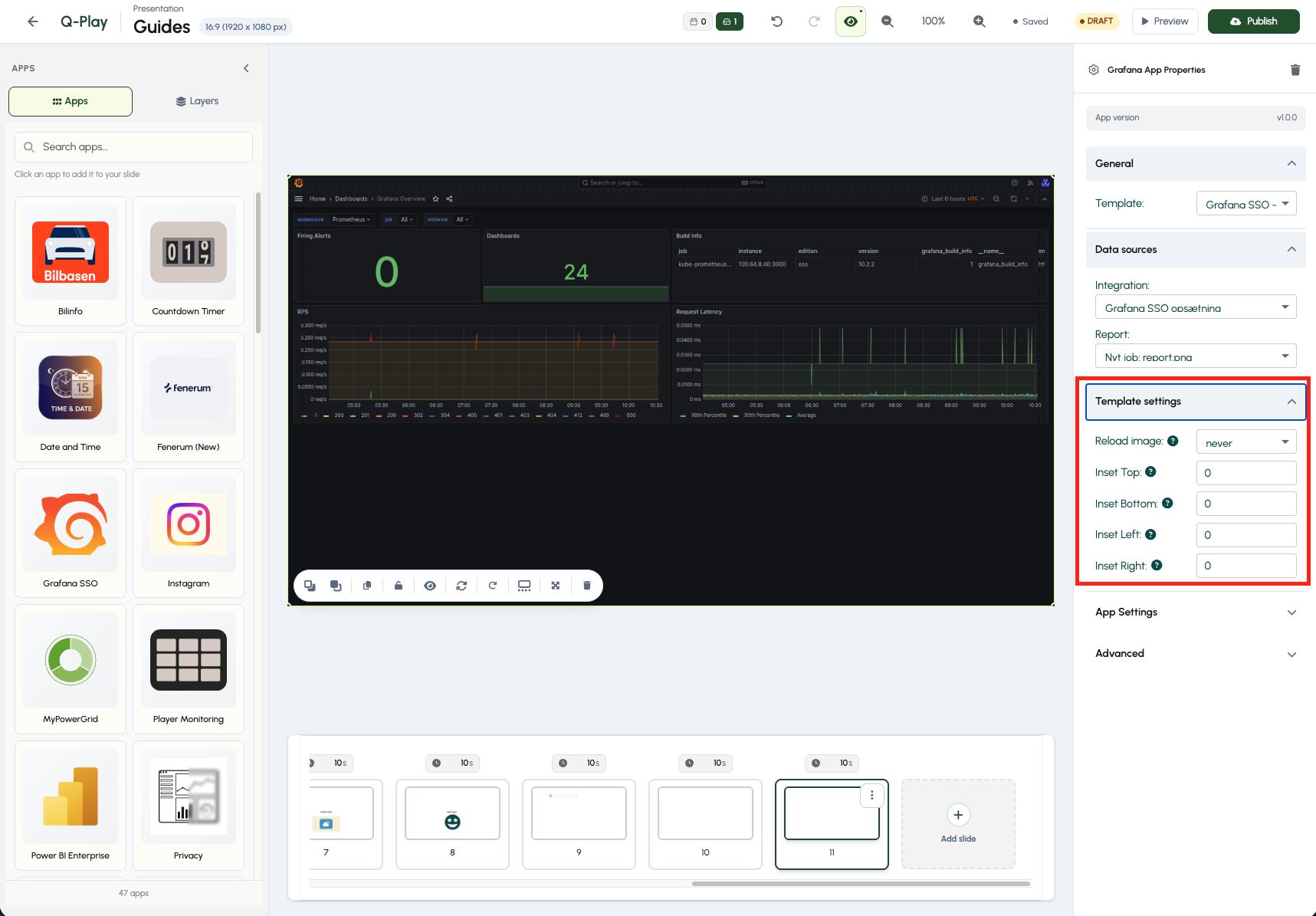This screenshot has width=1316, height=916.
Task: Switch to the Layers tab
Action: pos(197,101)
